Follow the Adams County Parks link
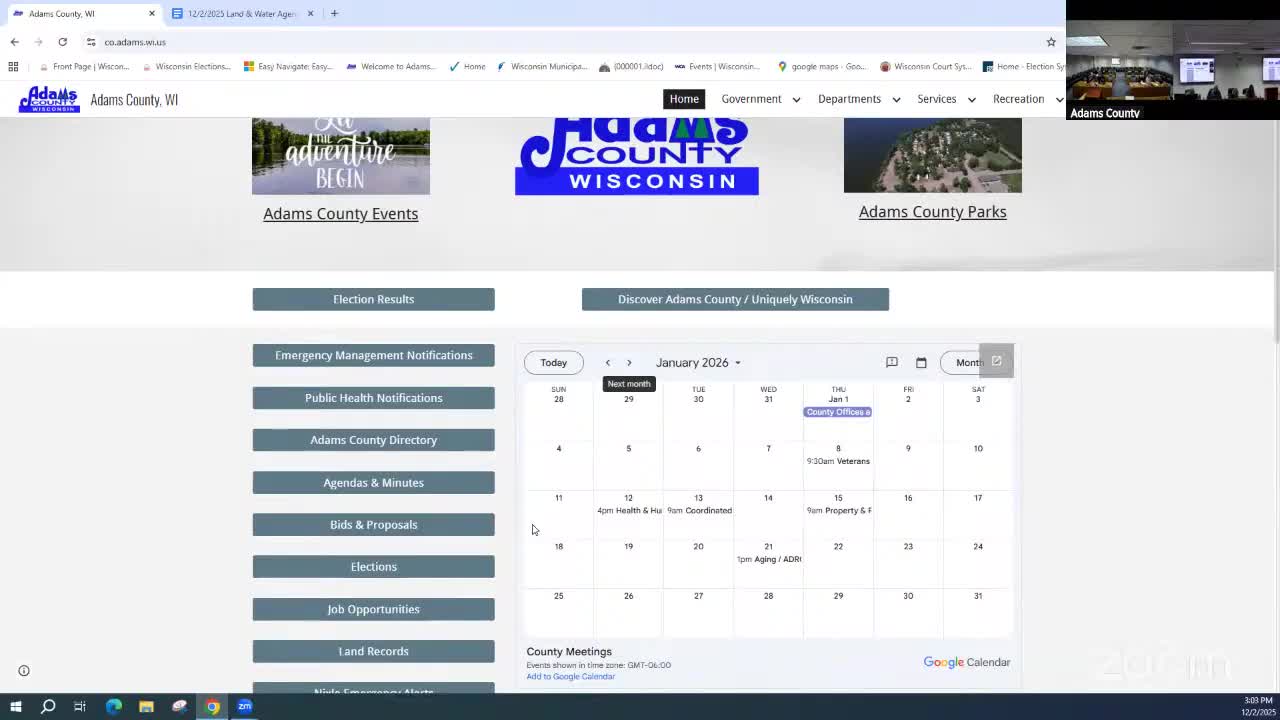This screenshot has width=1280, height=720. pyautogui.click(x=932, y=211)
